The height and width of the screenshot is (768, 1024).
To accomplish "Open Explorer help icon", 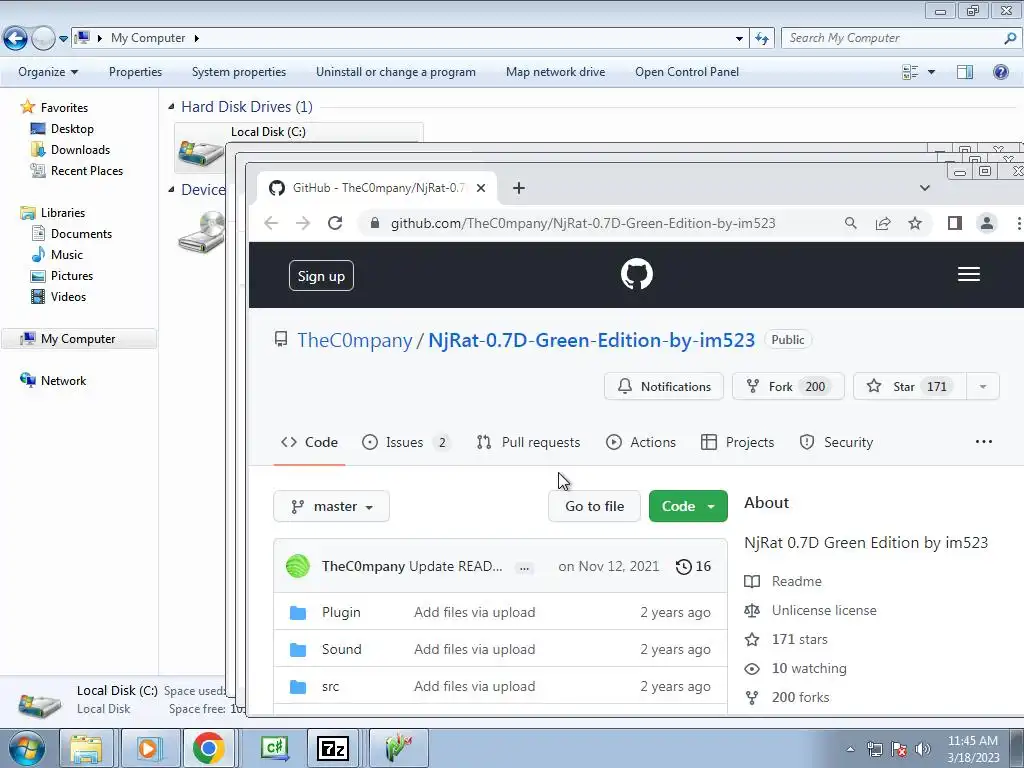I will (x=1000, y=72).
